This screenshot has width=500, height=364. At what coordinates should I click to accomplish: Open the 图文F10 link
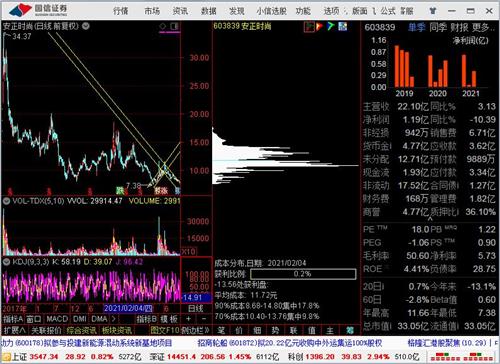coord(165,330)
